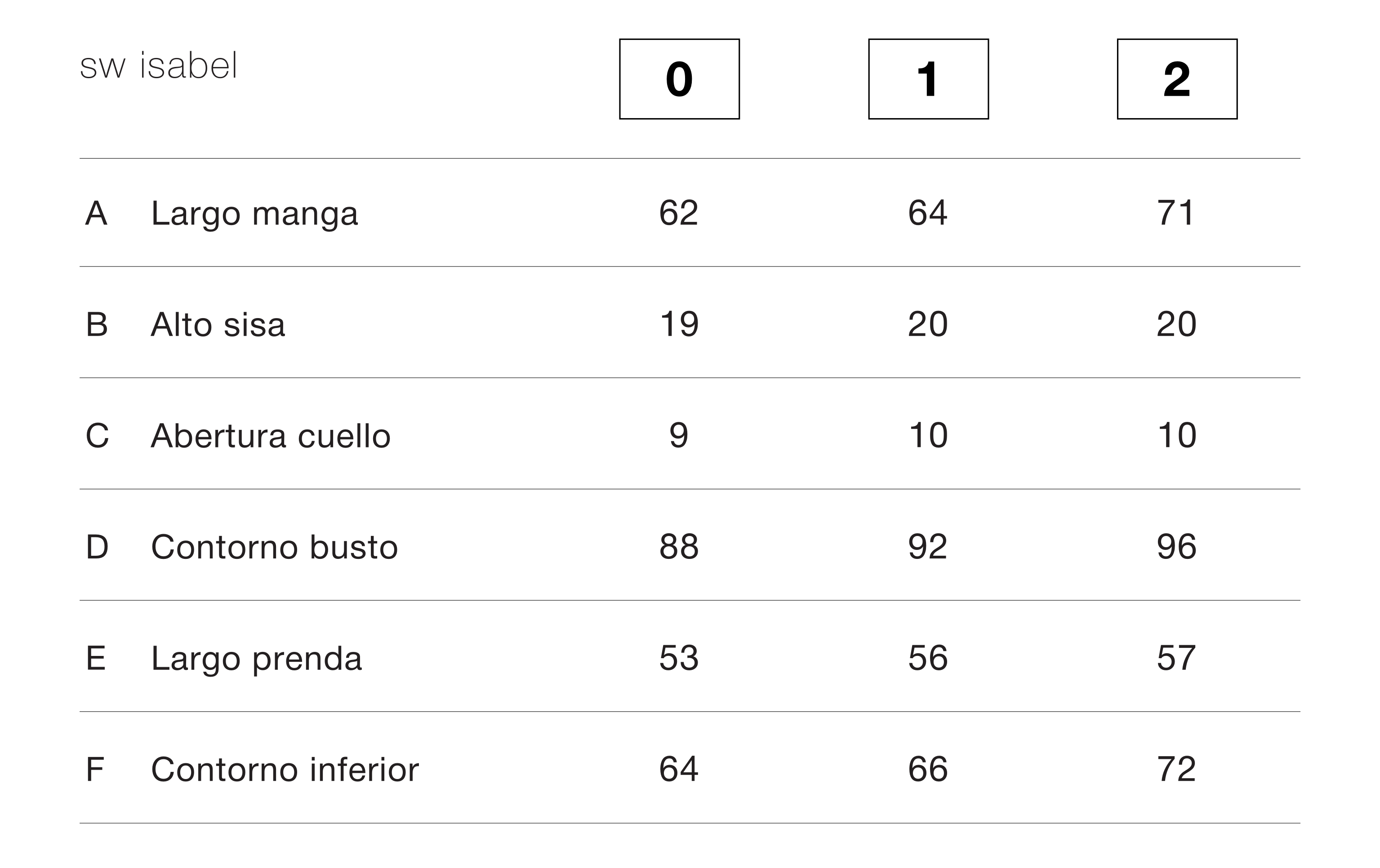Click the value 66 for Contorno inferior

(x=928, y=769)
